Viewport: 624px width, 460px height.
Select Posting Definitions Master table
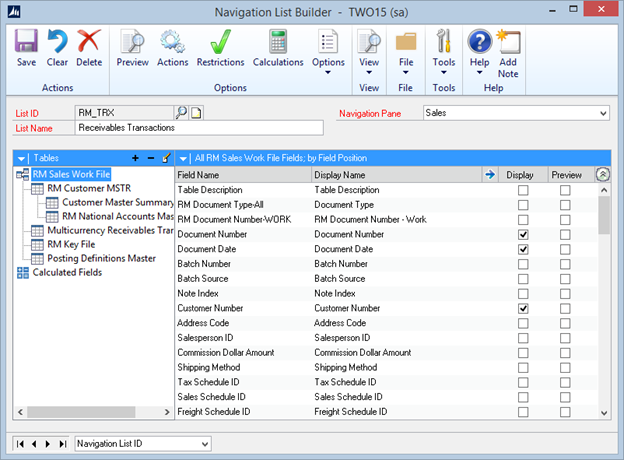tap(101, 258)
